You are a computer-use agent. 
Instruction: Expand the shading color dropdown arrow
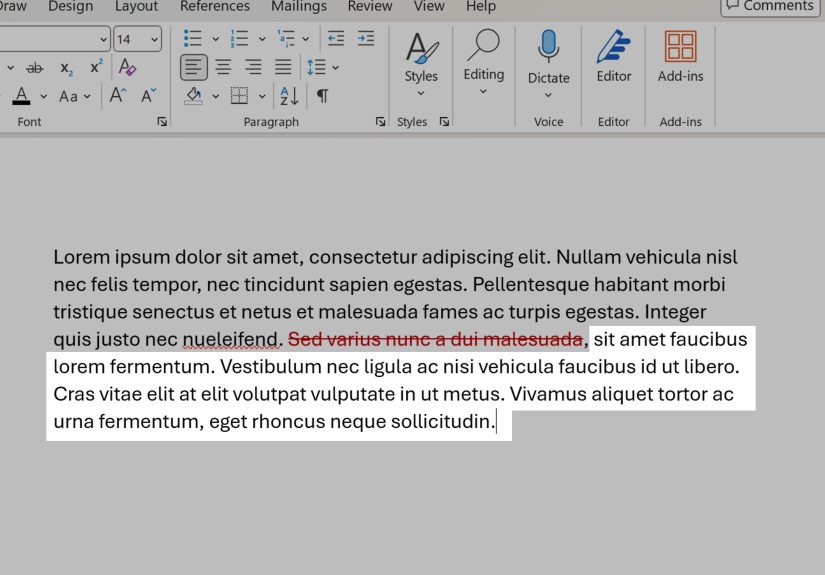pos(215,96)
